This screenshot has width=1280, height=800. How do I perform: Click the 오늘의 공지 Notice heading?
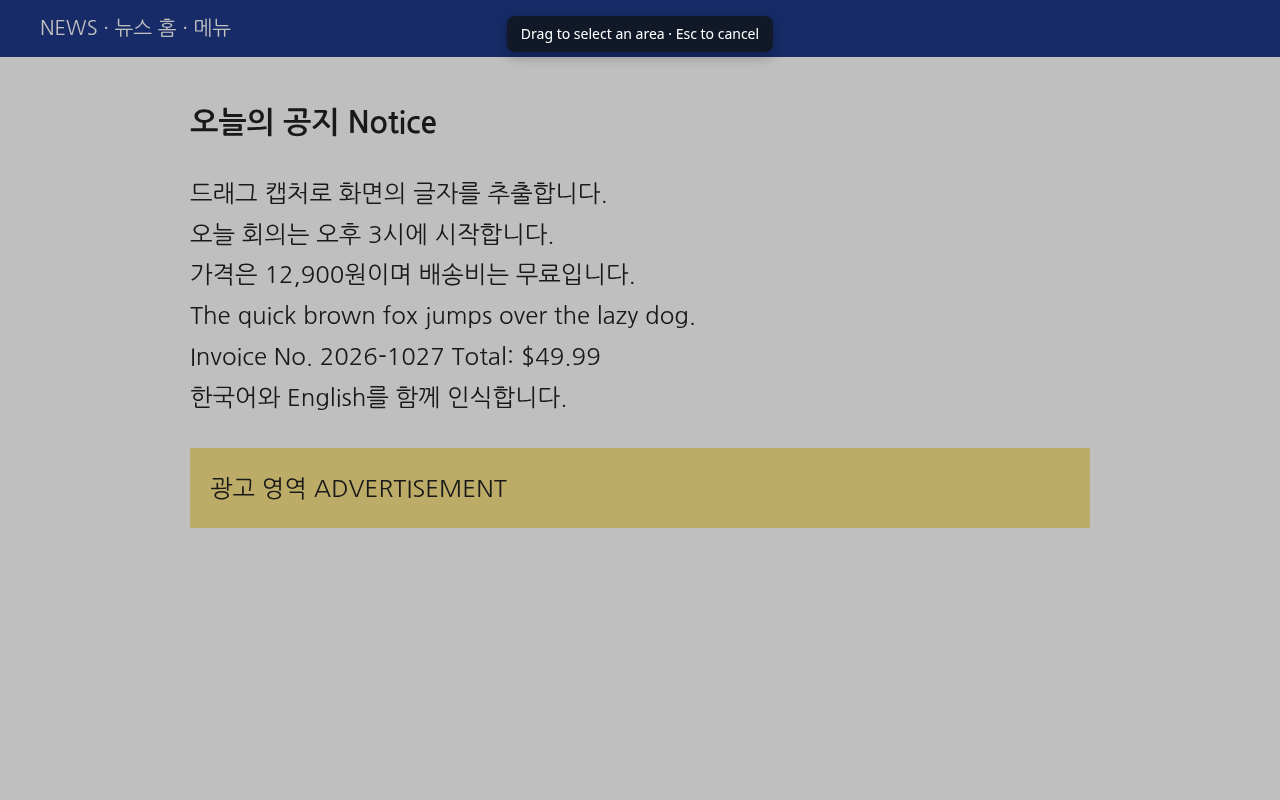coord(313,122)
